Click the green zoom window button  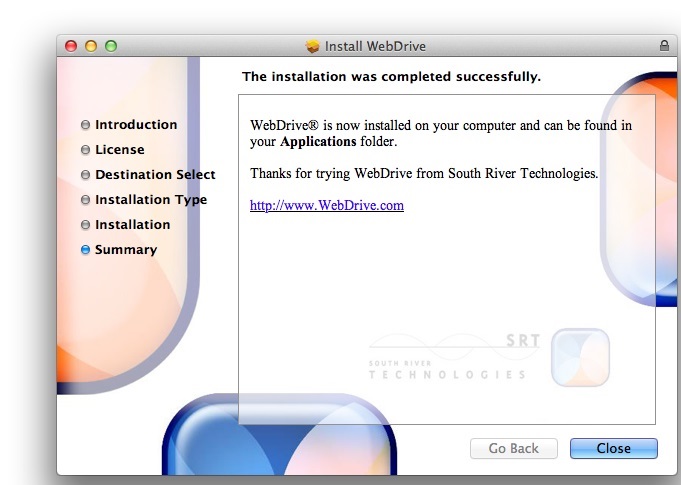tap(111, 46)
